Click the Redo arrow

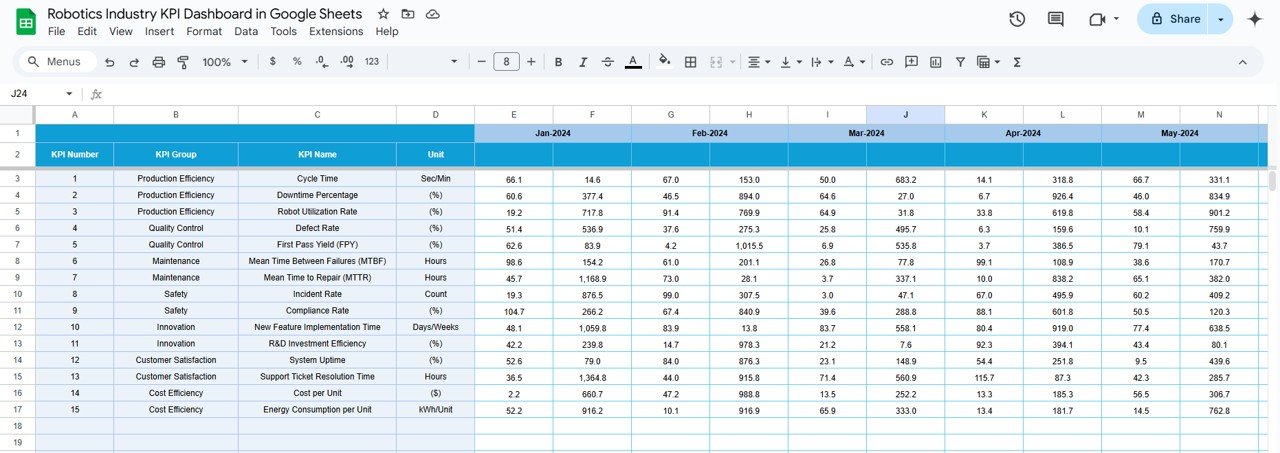[x=133, y=62]
